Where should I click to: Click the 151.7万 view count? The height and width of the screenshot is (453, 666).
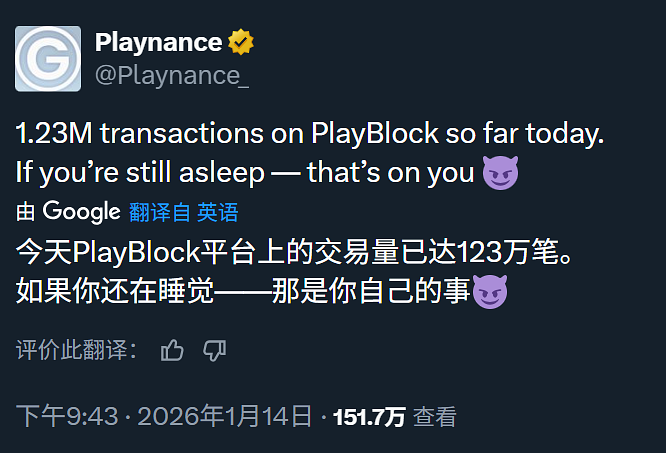point(369,416)
